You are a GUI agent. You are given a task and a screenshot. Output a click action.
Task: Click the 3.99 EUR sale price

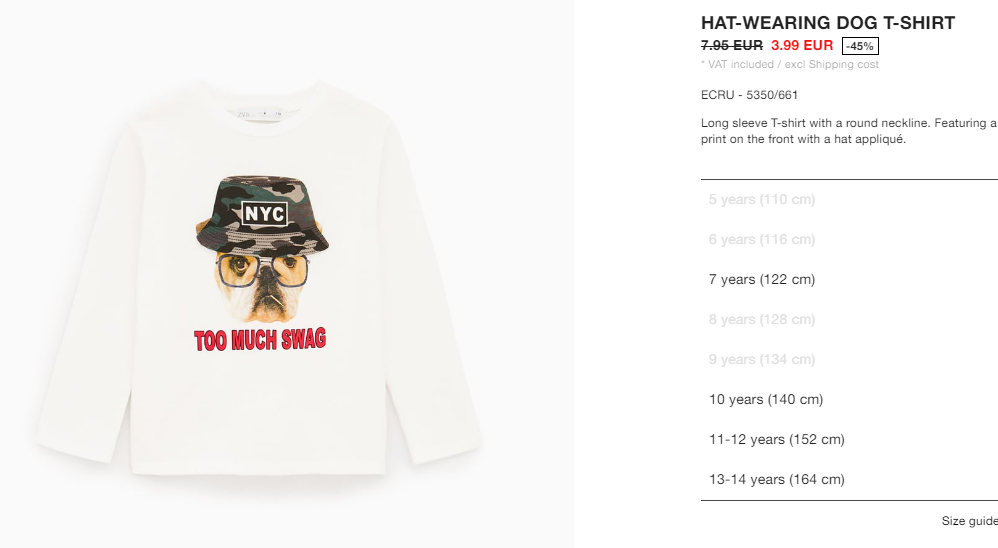coord(802,45)
